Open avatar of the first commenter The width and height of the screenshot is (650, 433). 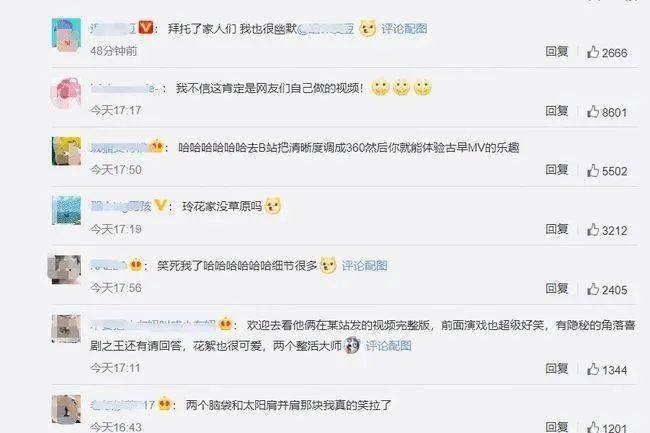click(66, 35)
